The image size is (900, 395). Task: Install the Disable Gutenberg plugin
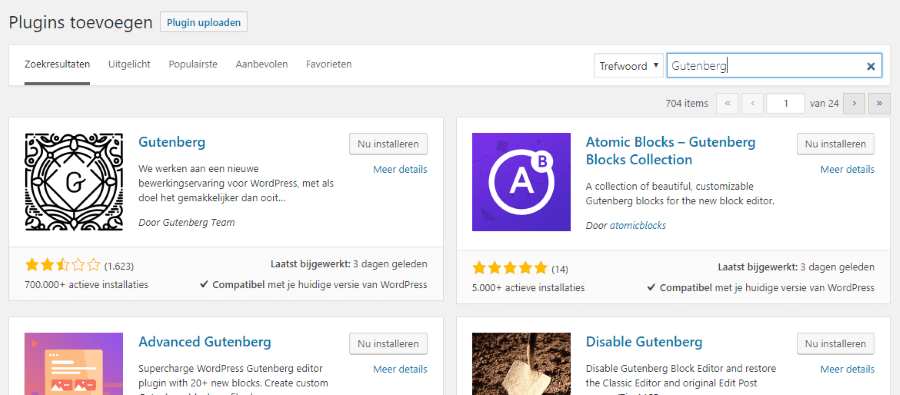[x=836, y=344]
